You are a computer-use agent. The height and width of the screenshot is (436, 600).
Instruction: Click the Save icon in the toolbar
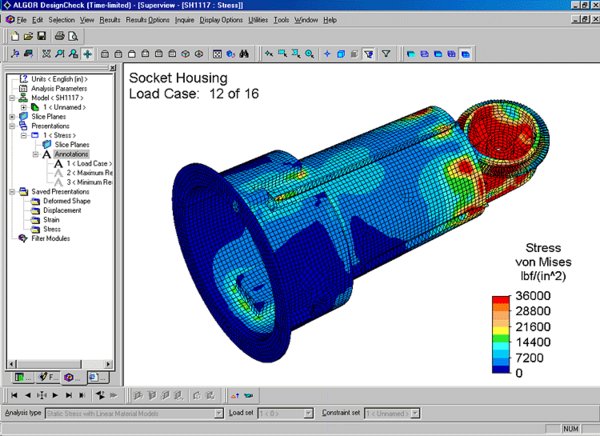point(43,35)
